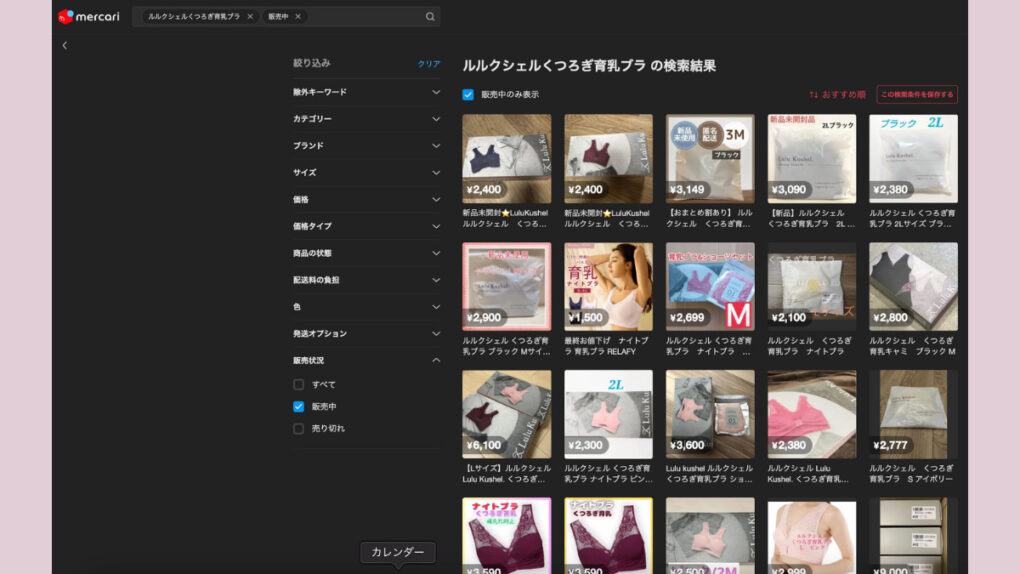Open the ¥2,380 pink bra listing
This screenshot has height=574, width=1020.
(812, 415)
